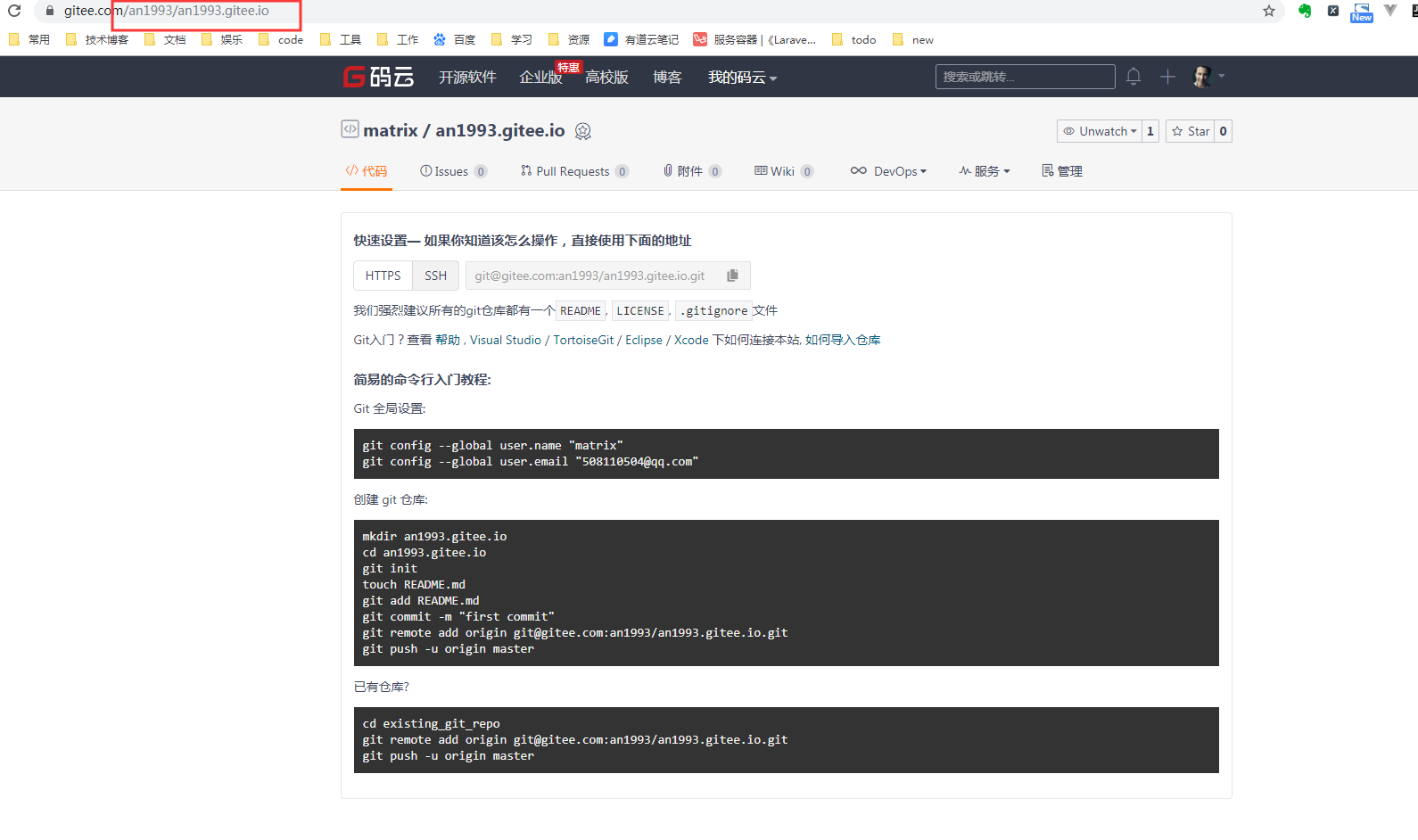
Task: Click the .gitignore tag text
Action: (x=713, y=311)
